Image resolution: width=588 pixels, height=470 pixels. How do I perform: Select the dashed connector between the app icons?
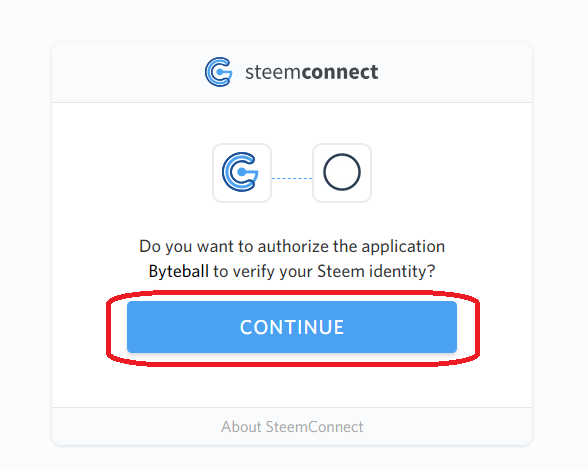[292, 179]
